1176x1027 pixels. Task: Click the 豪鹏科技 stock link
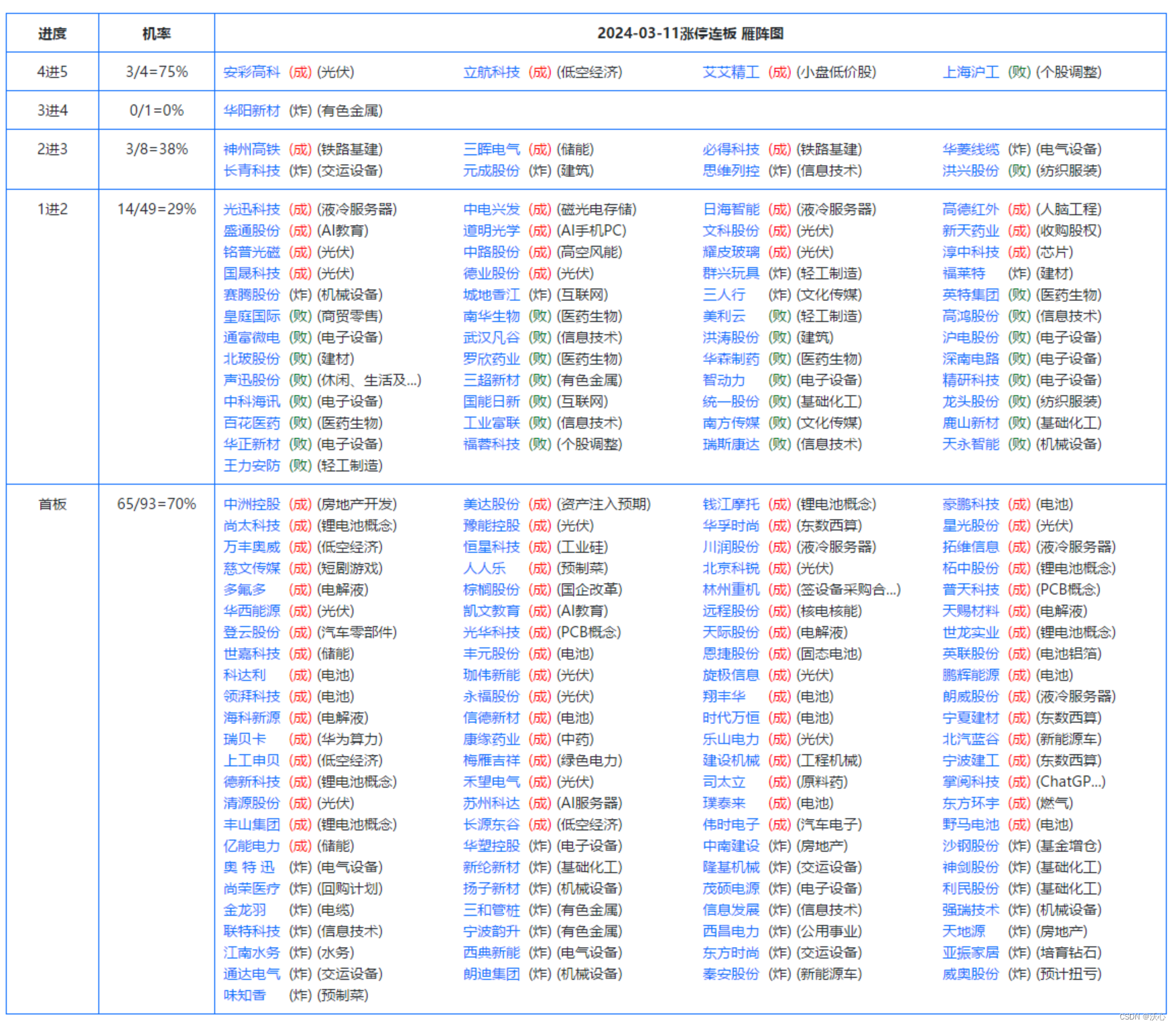[971, 504]
